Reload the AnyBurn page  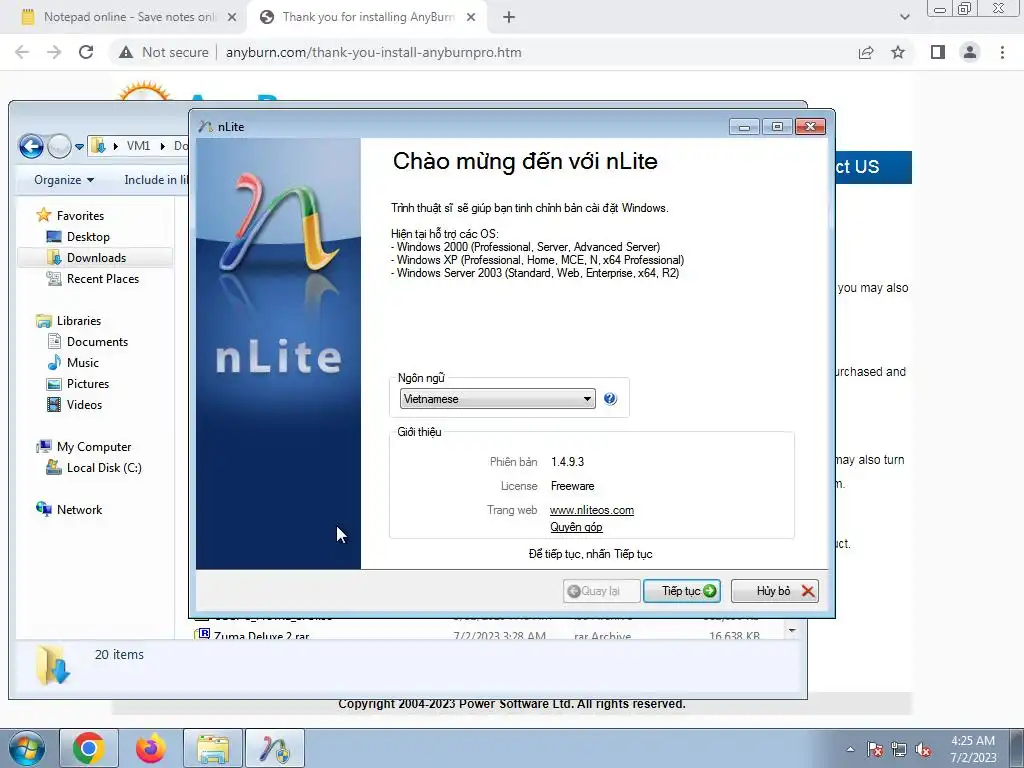coord(86,52)
